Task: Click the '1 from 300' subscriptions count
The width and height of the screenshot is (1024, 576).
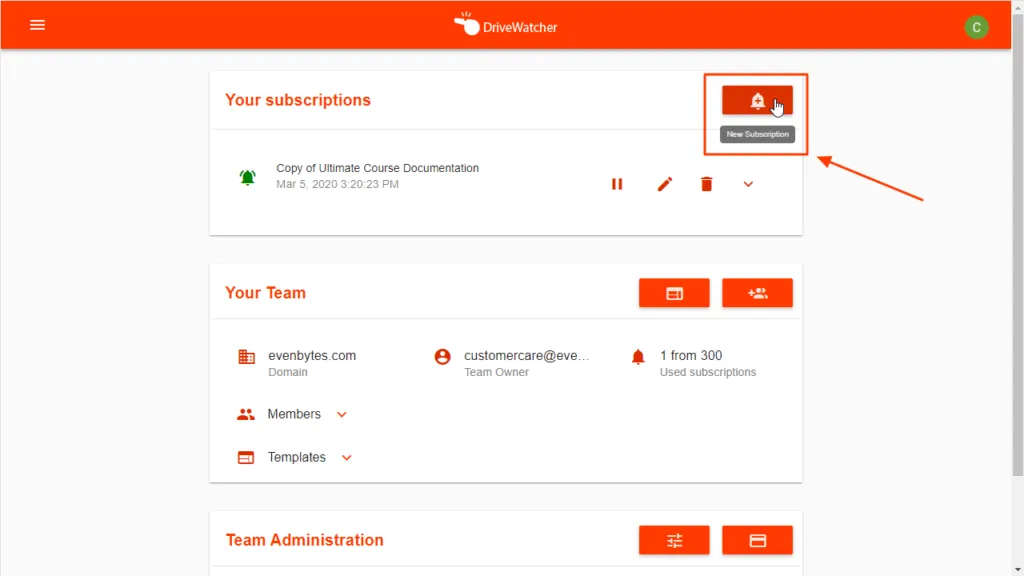Action: coord(691,355)
